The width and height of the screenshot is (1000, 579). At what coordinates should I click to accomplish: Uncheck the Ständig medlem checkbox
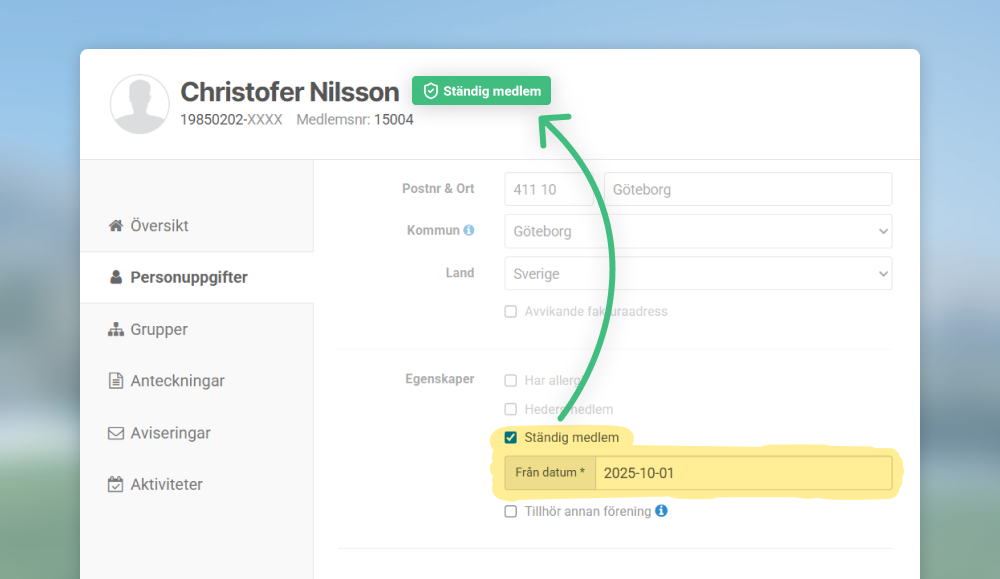[511, 437]
